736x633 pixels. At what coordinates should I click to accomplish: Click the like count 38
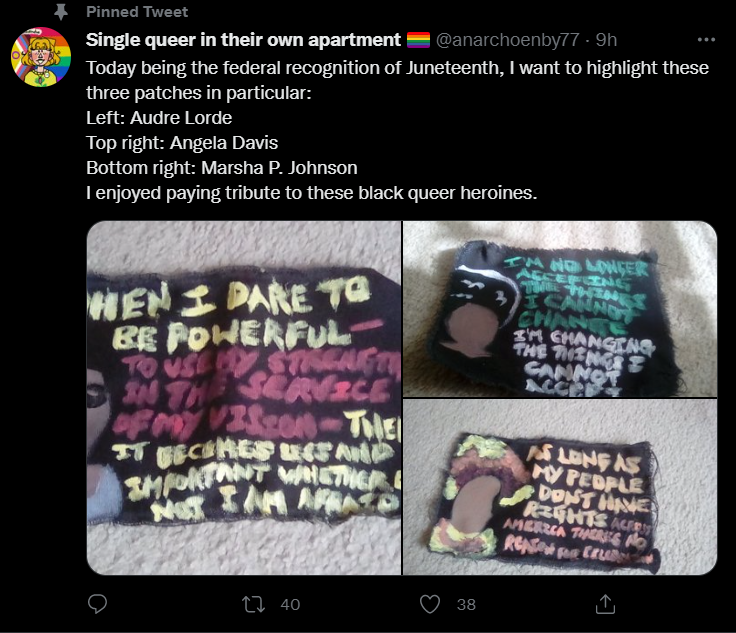point(466,604)
